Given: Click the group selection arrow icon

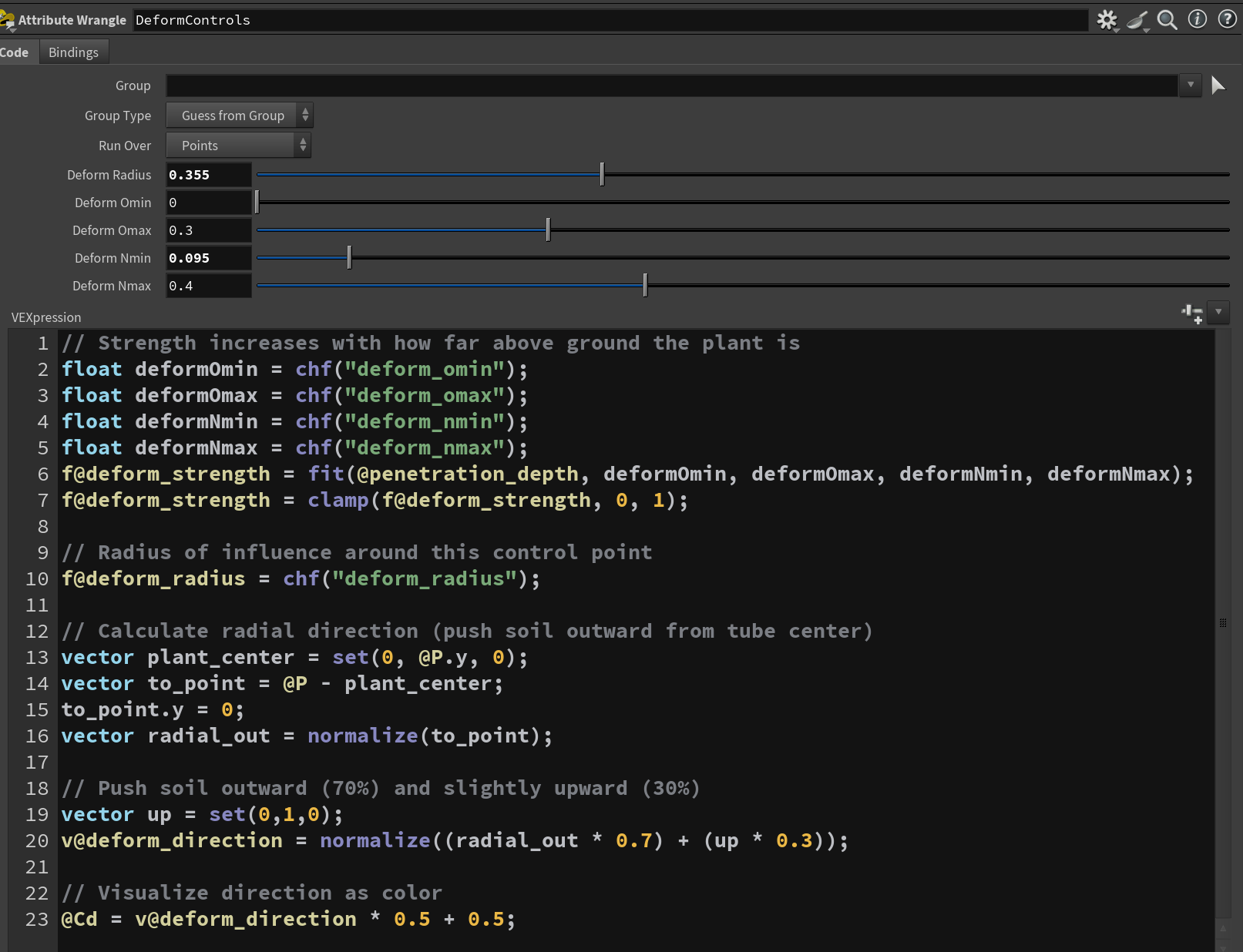Looking at the screenshot, I should tap(1218, 85).
